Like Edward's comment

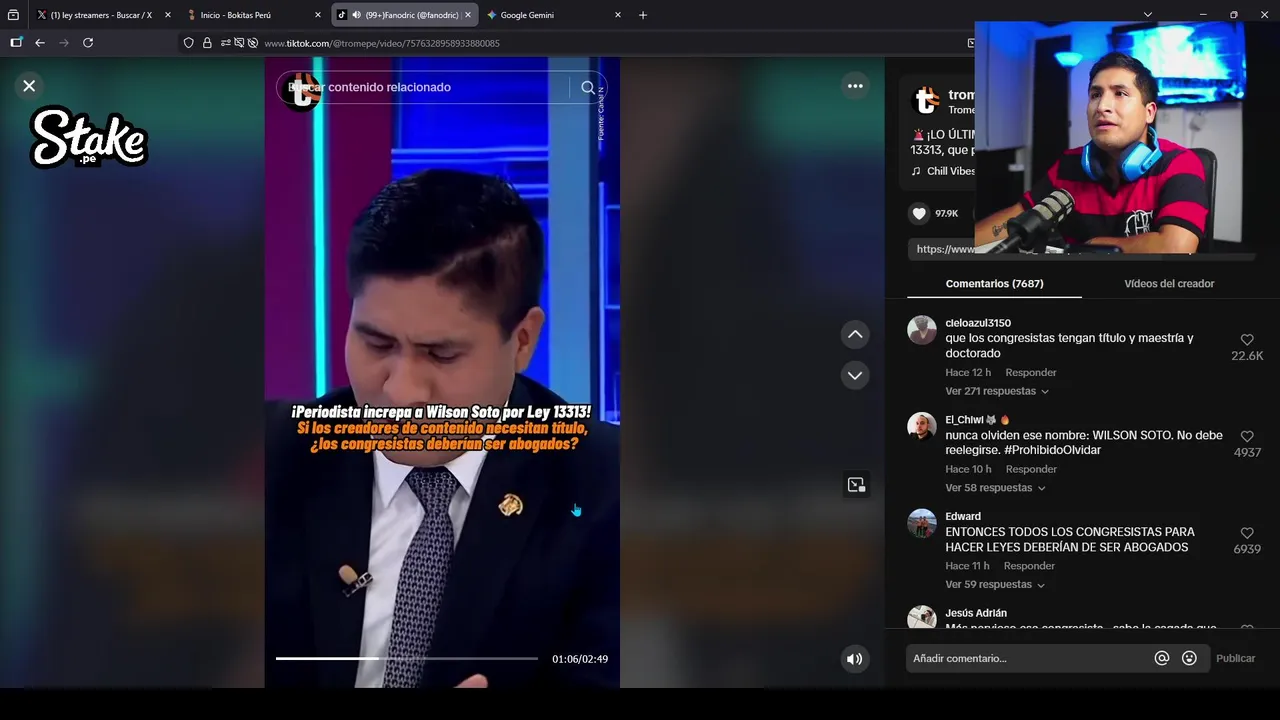pyautogui.click(x=1247, y=534)
